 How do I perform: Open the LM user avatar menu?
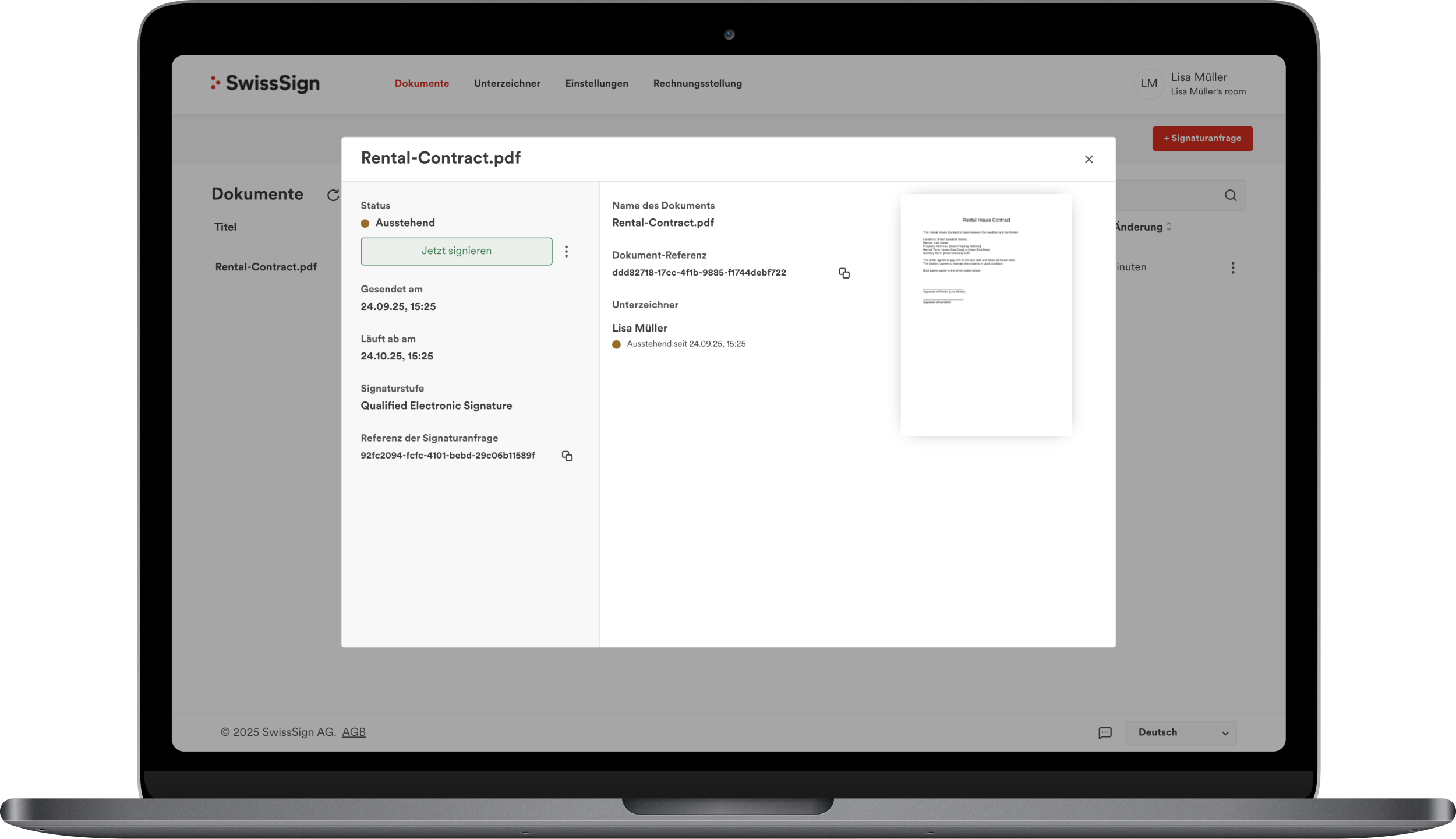pyautogui.click(x=1149, y=84)
